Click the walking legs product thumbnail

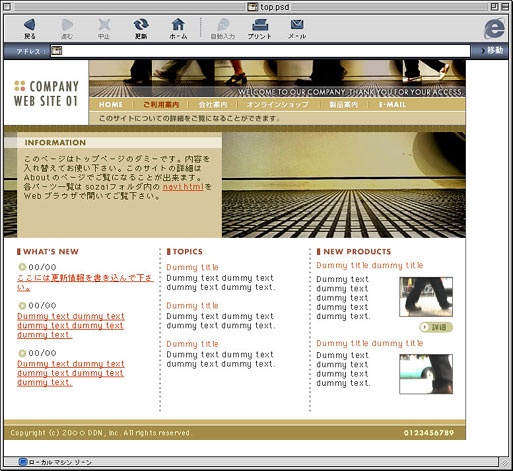(426, 297)
